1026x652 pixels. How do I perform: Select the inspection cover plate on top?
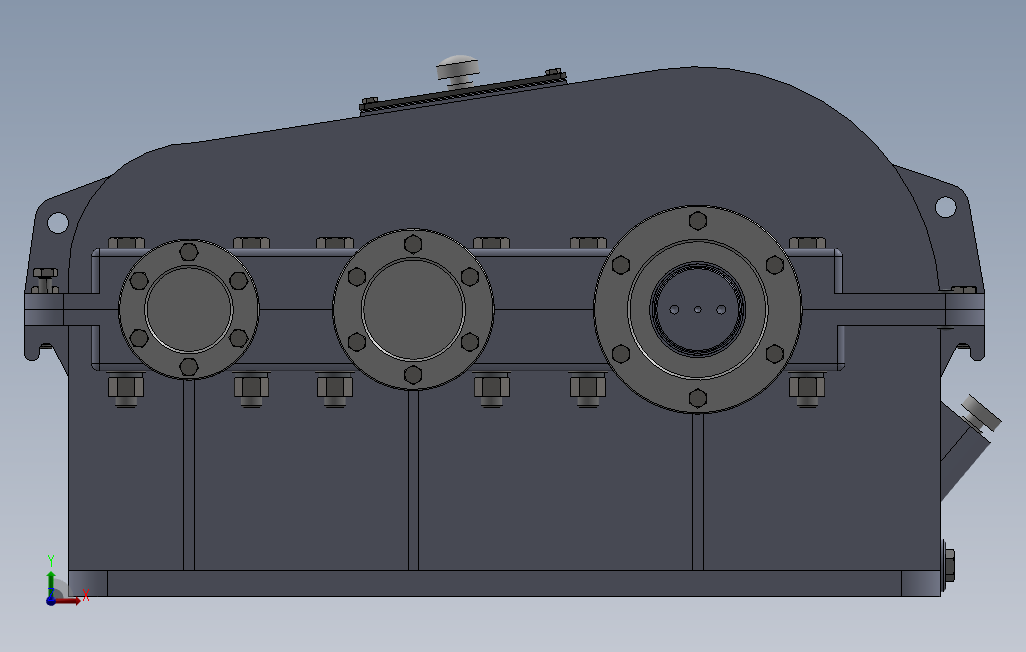(463, 92)
